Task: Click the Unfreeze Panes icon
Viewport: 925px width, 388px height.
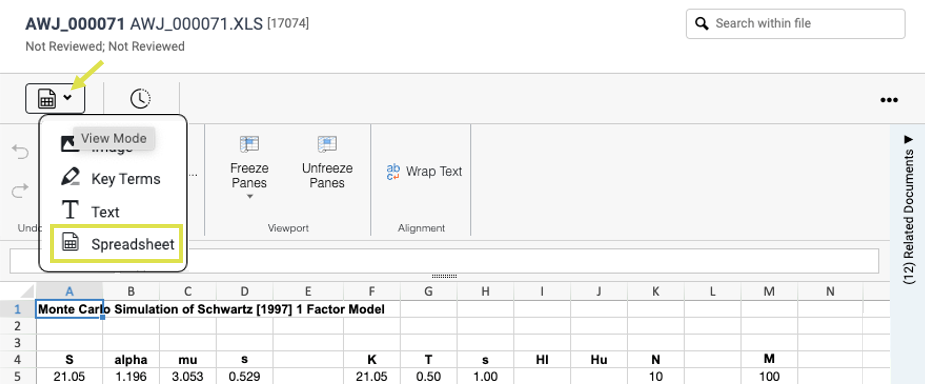Action: [x=327, y=143]
